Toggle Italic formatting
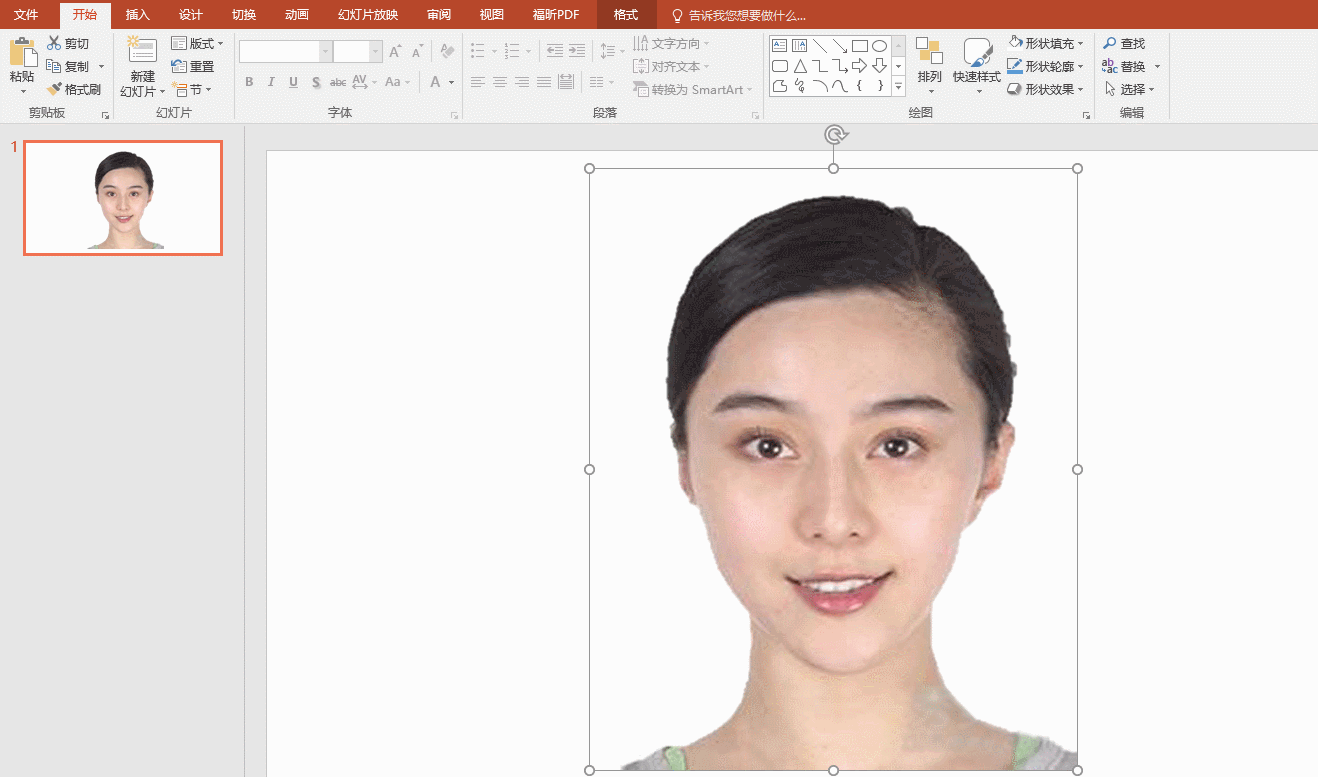 pyautogui.click(x=271, y=82)
